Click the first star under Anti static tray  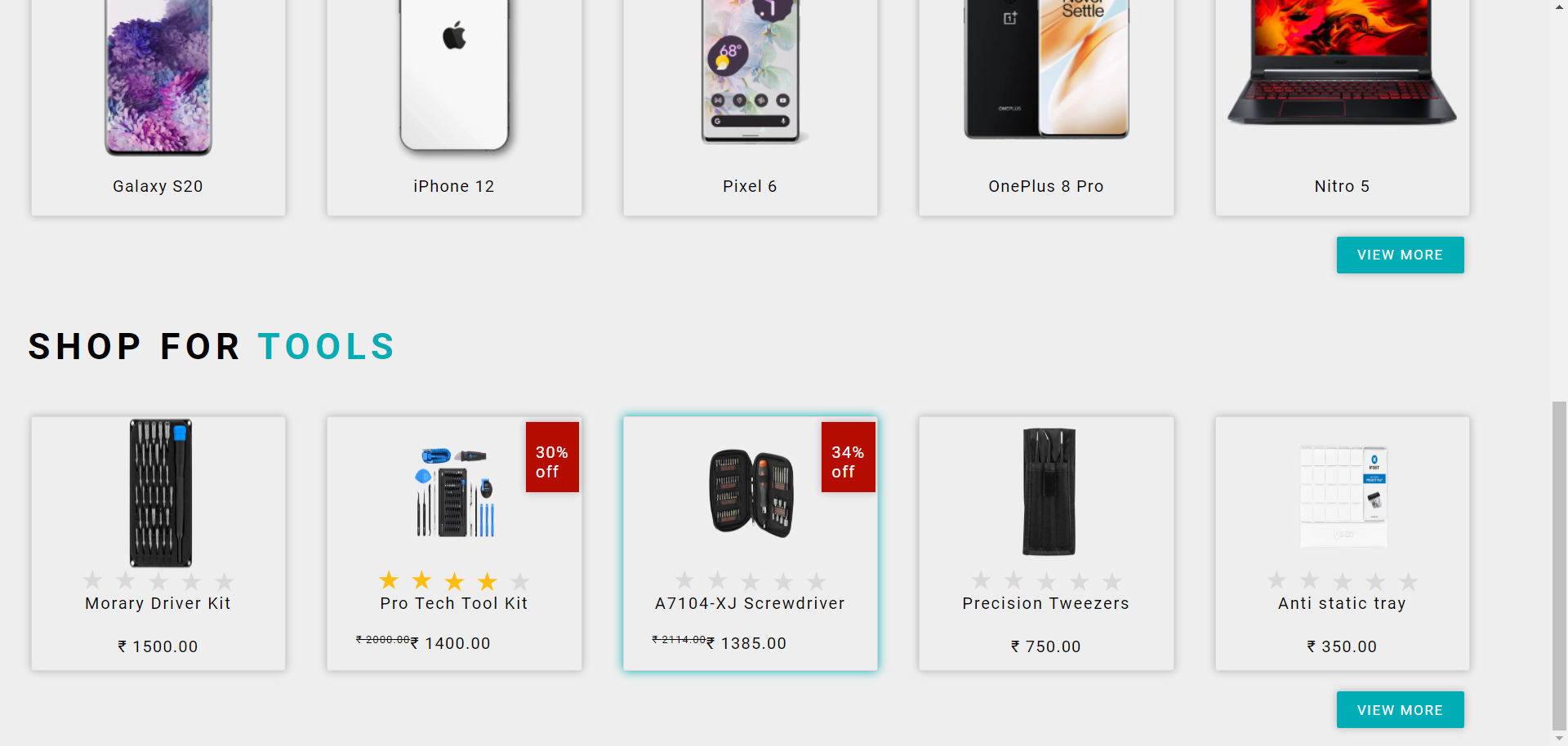[1276, 580]
